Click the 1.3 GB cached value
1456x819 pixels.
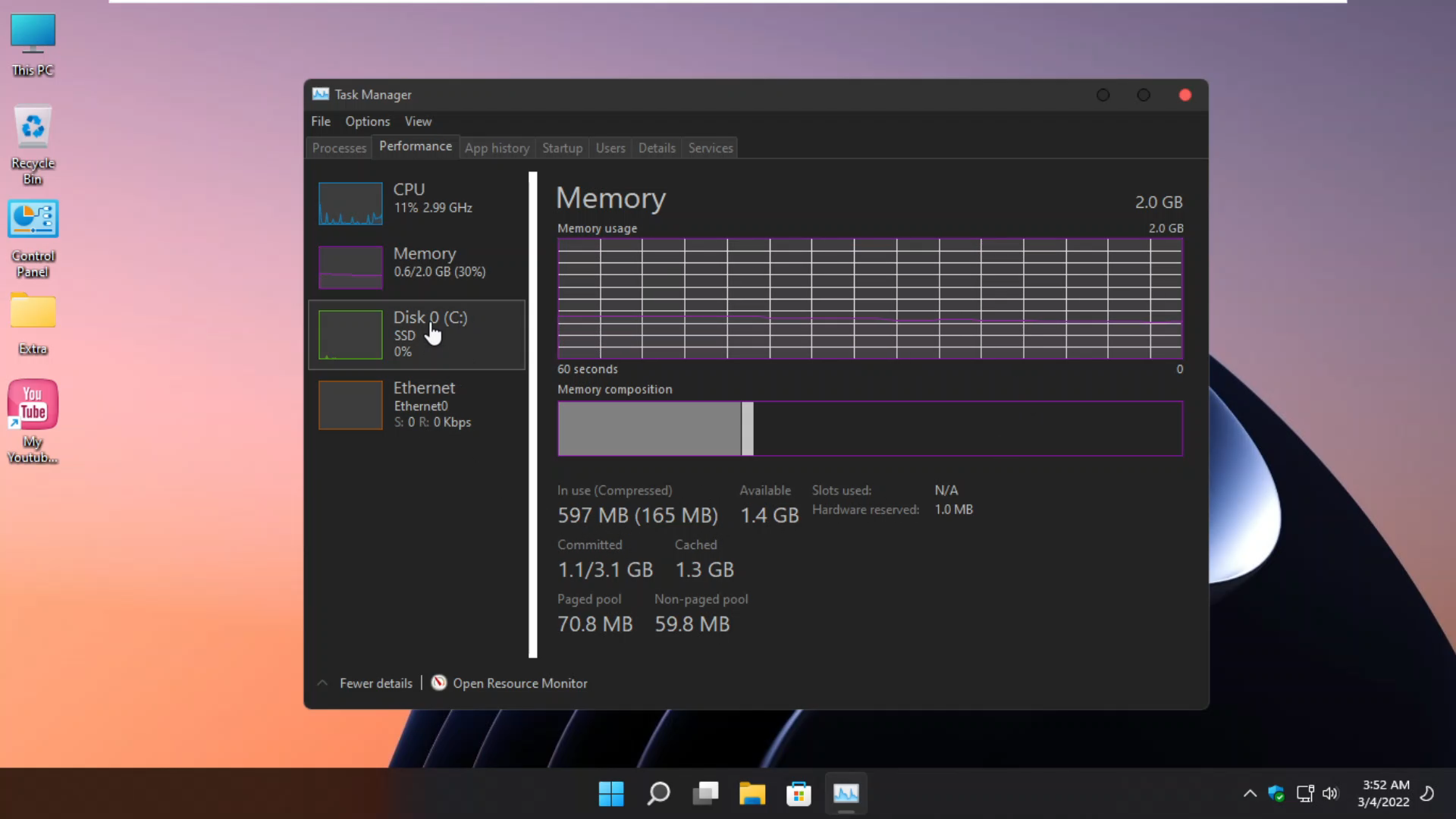704,570
